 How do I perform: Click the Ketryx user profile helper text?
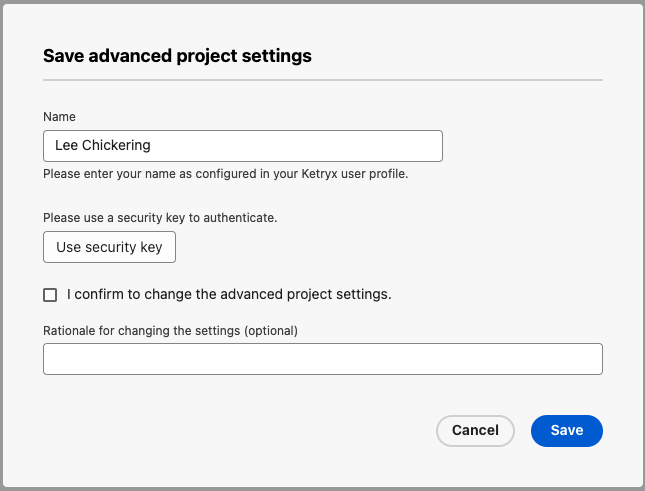click(x=225, y=174)
